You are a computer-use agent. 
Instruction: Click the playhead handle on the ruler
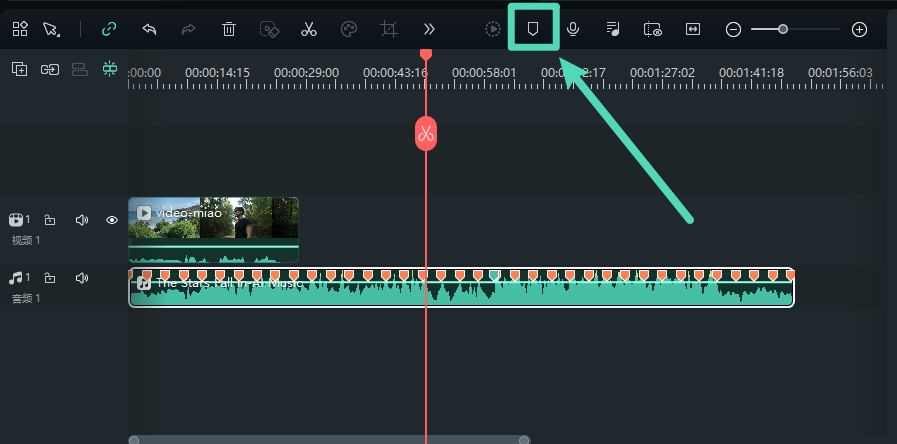pyautogui.click(x=426, y=54)
